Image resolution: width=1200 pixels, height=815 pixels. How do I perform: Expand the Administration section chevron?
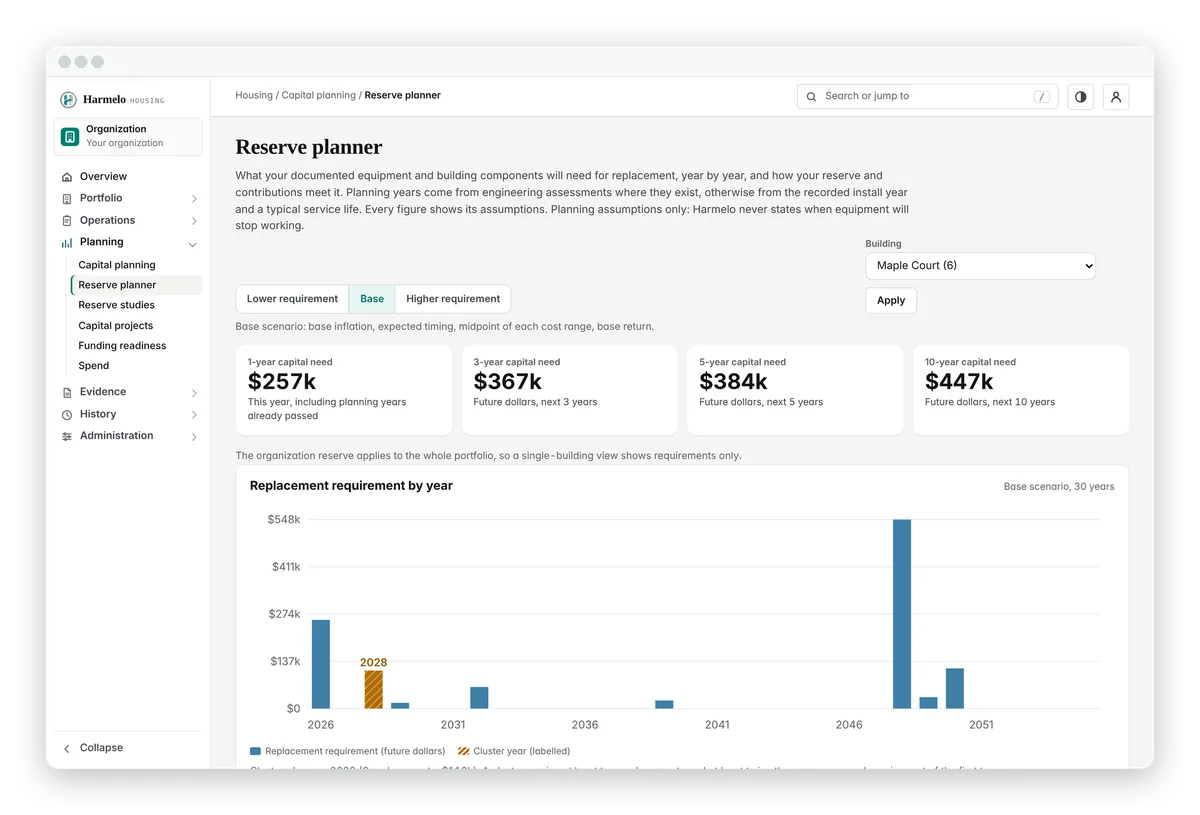(194, 437)
